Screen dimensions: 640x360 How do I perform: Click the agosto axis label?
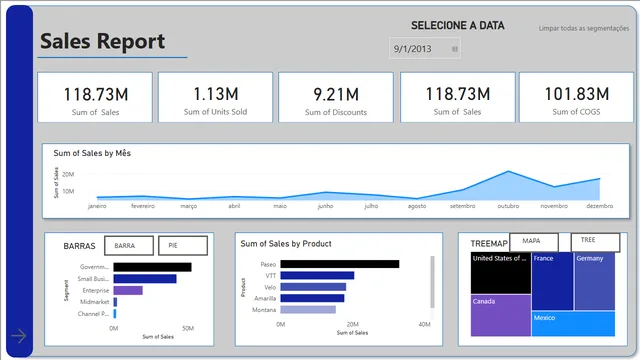(x=417, y=206)
